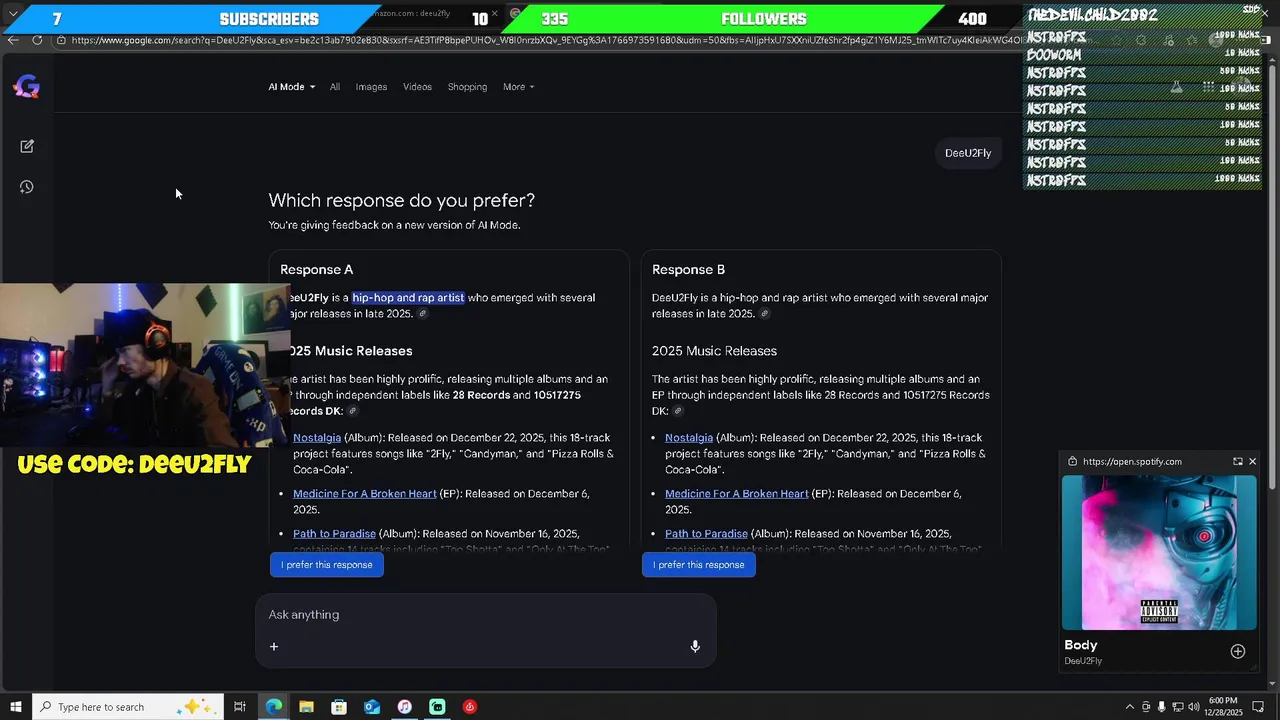Viewport: 1280px width, 720px height.
Task: Switch to the All results tab
Action: click(335, 87)
